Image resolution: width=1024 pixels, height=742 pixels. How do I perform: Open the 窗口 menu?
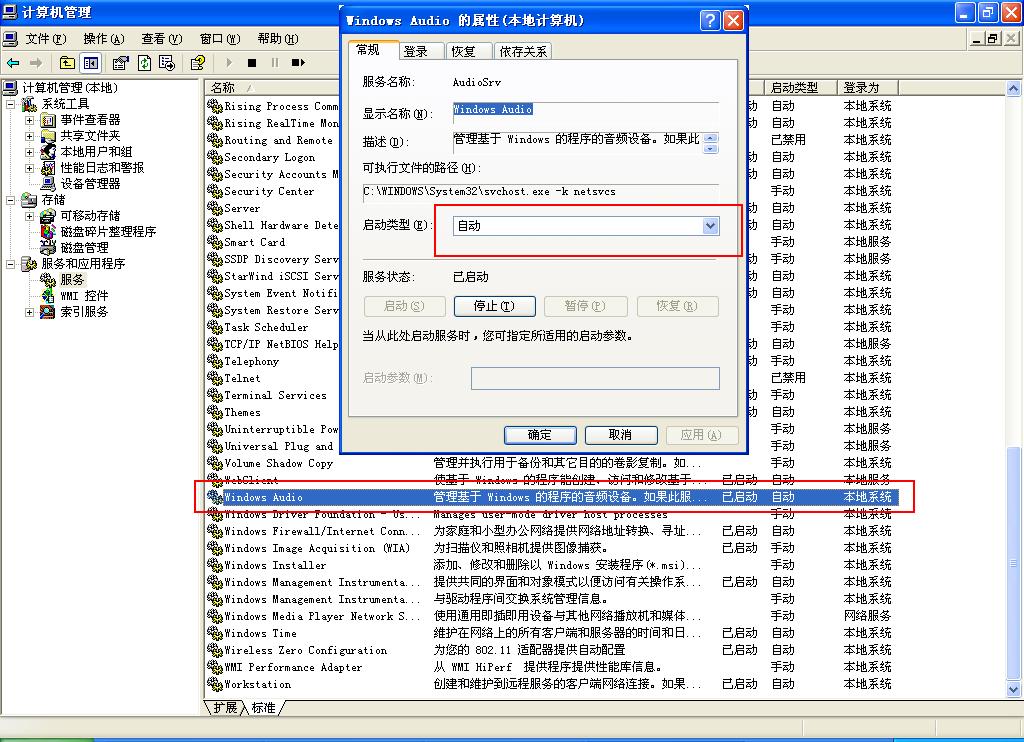click(x=219, y=39)
